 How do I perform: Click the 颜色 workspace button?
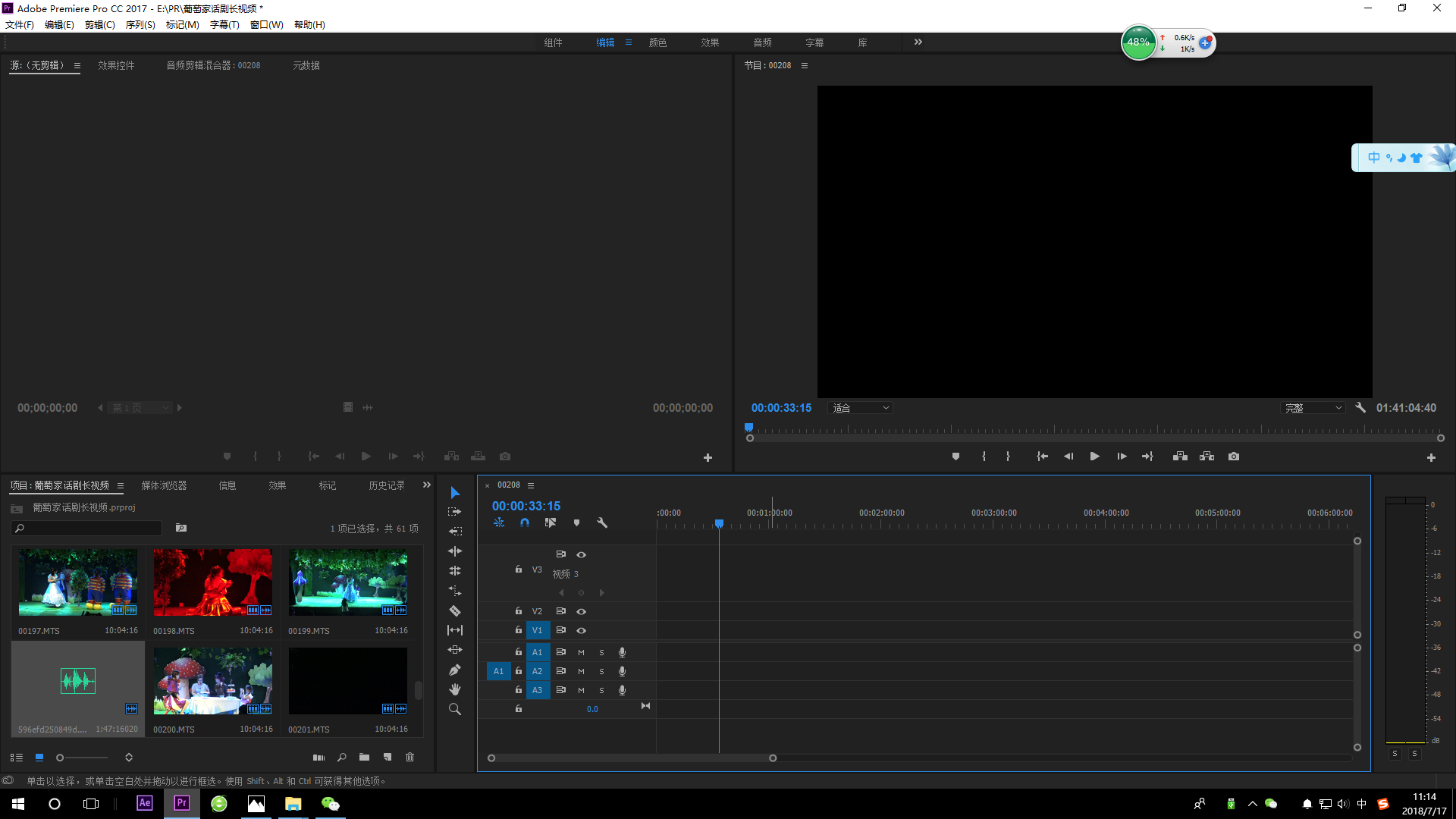coord(657,42)
